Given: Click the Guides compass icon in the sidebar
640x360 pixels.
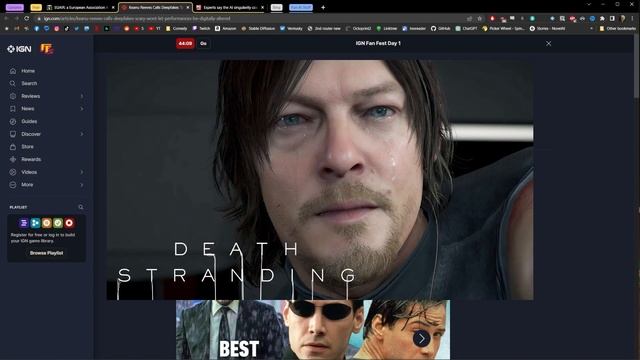Looking at the screenshot, I should pos(13,122).
